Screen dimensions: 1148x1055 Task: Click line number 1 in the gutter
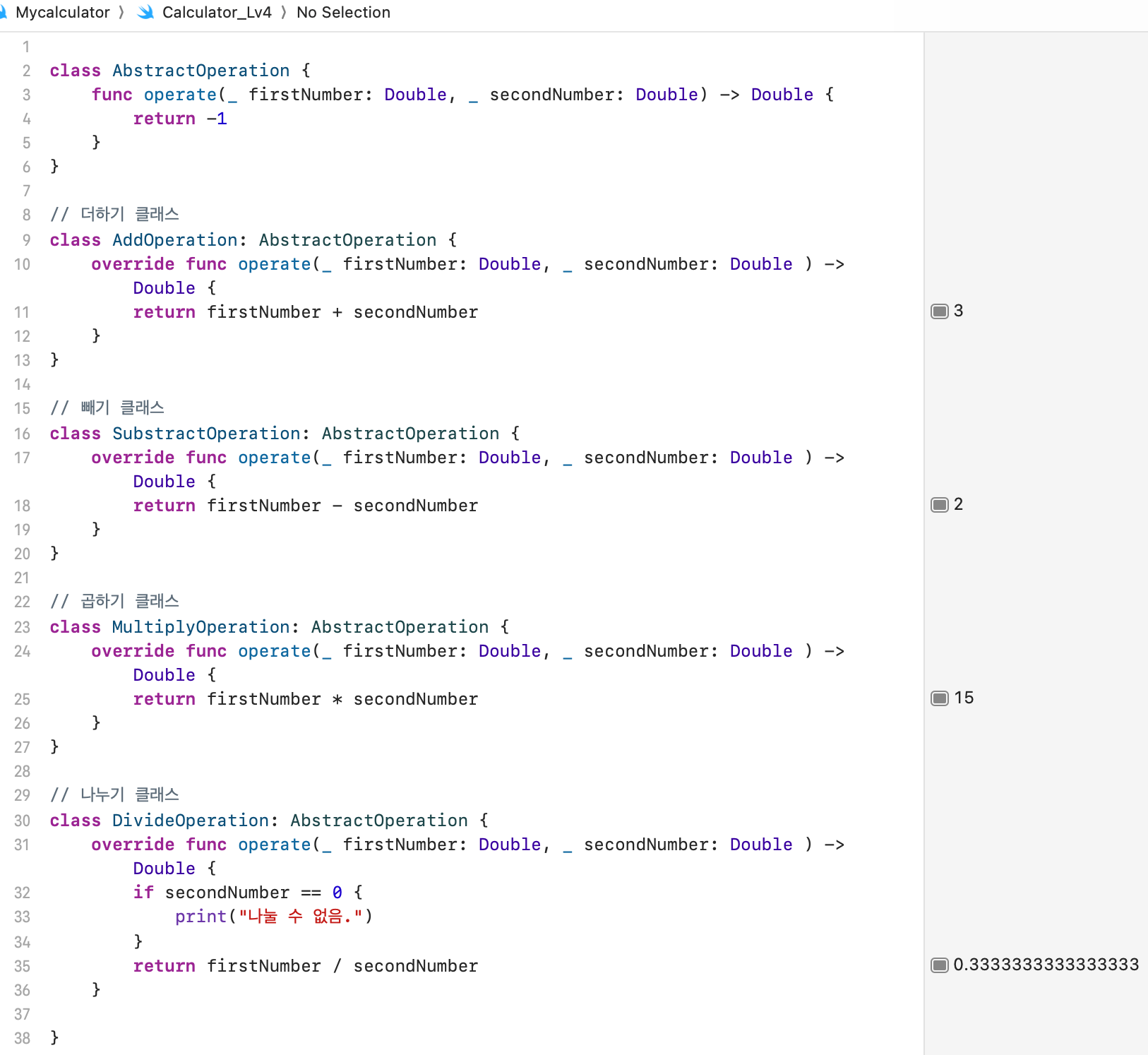pyautogui.click(x=26, y=47)
